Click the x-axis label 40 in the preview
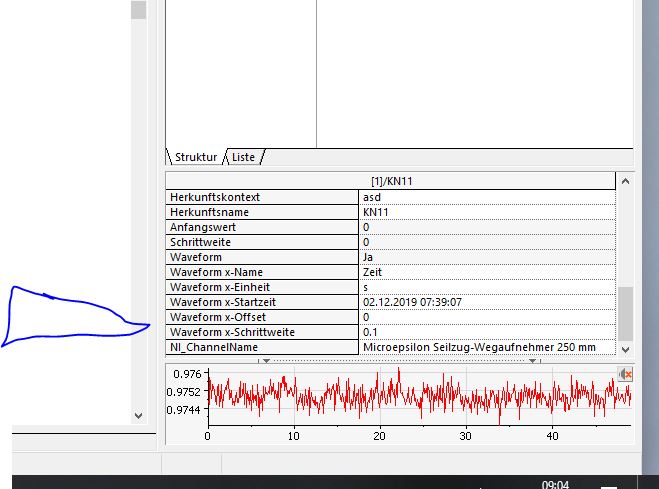This screenshot has width=659, height=489. [x=552, y=436]
